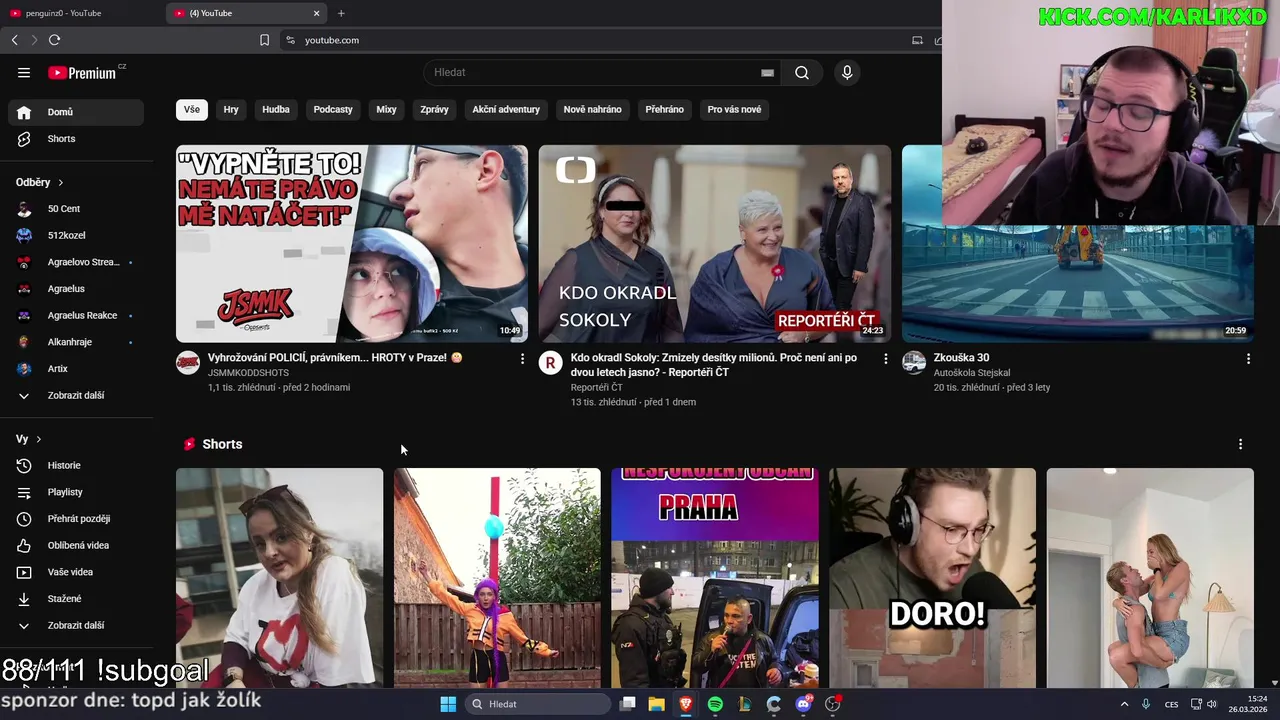
Task: Open options menu for Zkouška 30 video
Action: point(1248,358)
